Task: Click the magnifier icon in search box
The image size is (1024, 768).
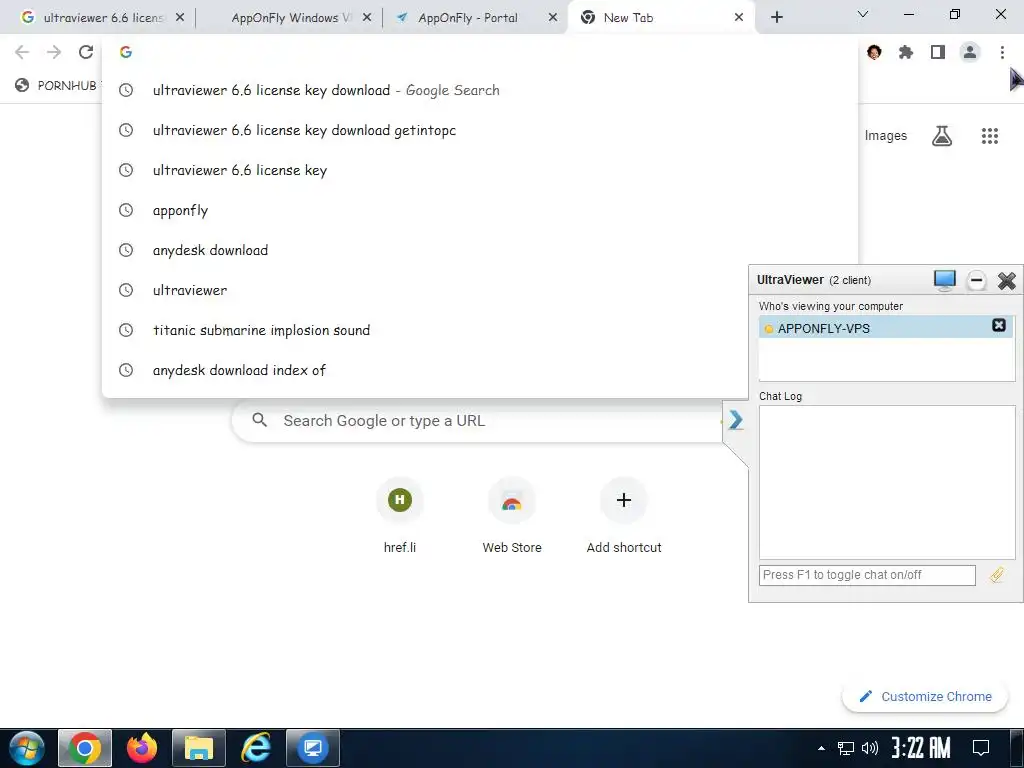Action: click(x=259, y=420)
